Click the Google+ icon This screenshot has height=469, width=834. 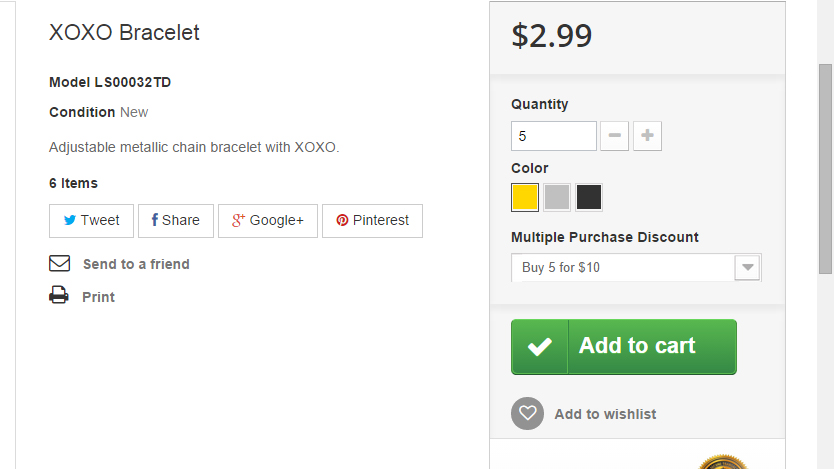[x=238, y=221]
